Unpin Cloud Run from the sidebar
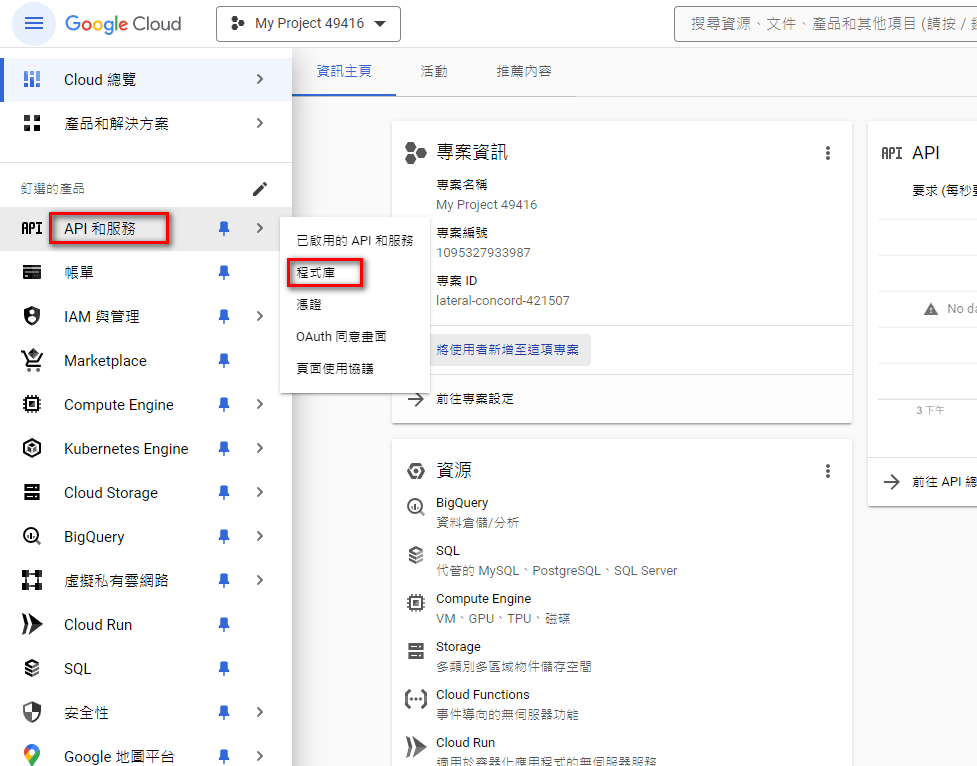Viewport: 977px width, 766px height. click(x=222, y=624)
